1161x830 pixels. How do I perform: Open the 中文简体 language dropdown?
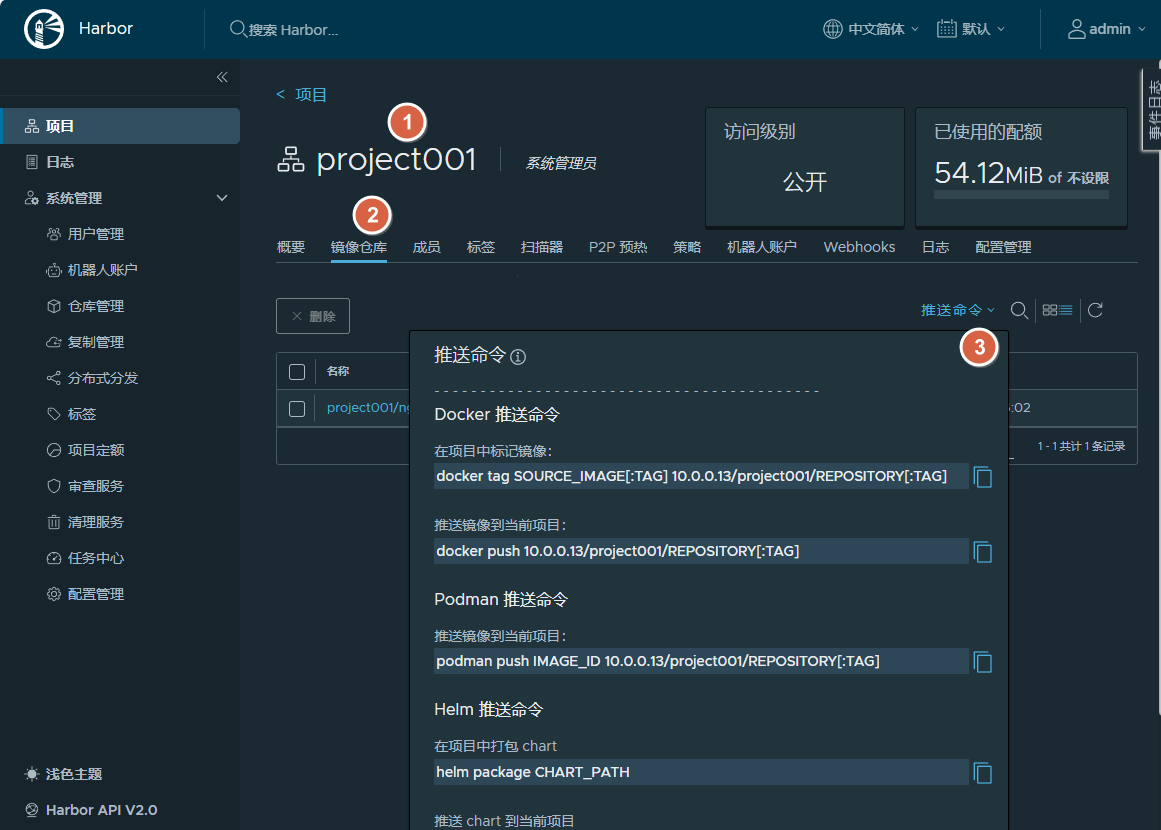pyautogui.click(x=871, y=29)
